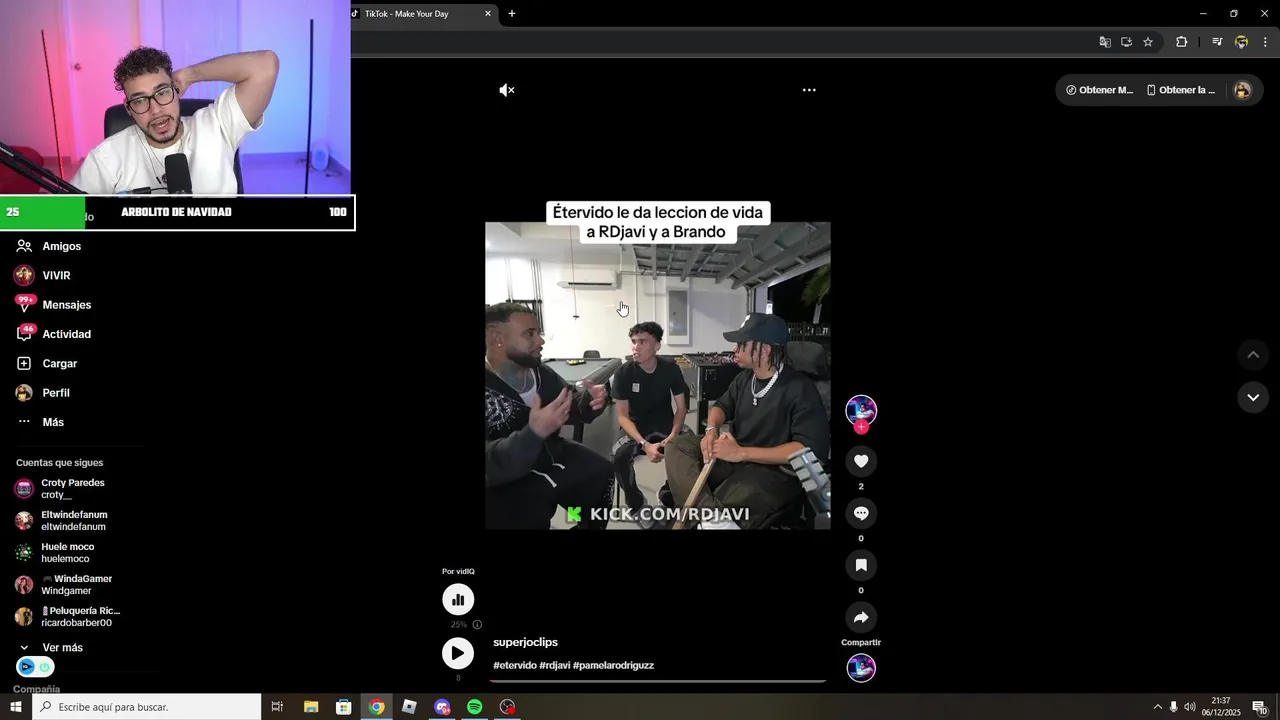Open Windows notification center

(x=1260, y=707)
